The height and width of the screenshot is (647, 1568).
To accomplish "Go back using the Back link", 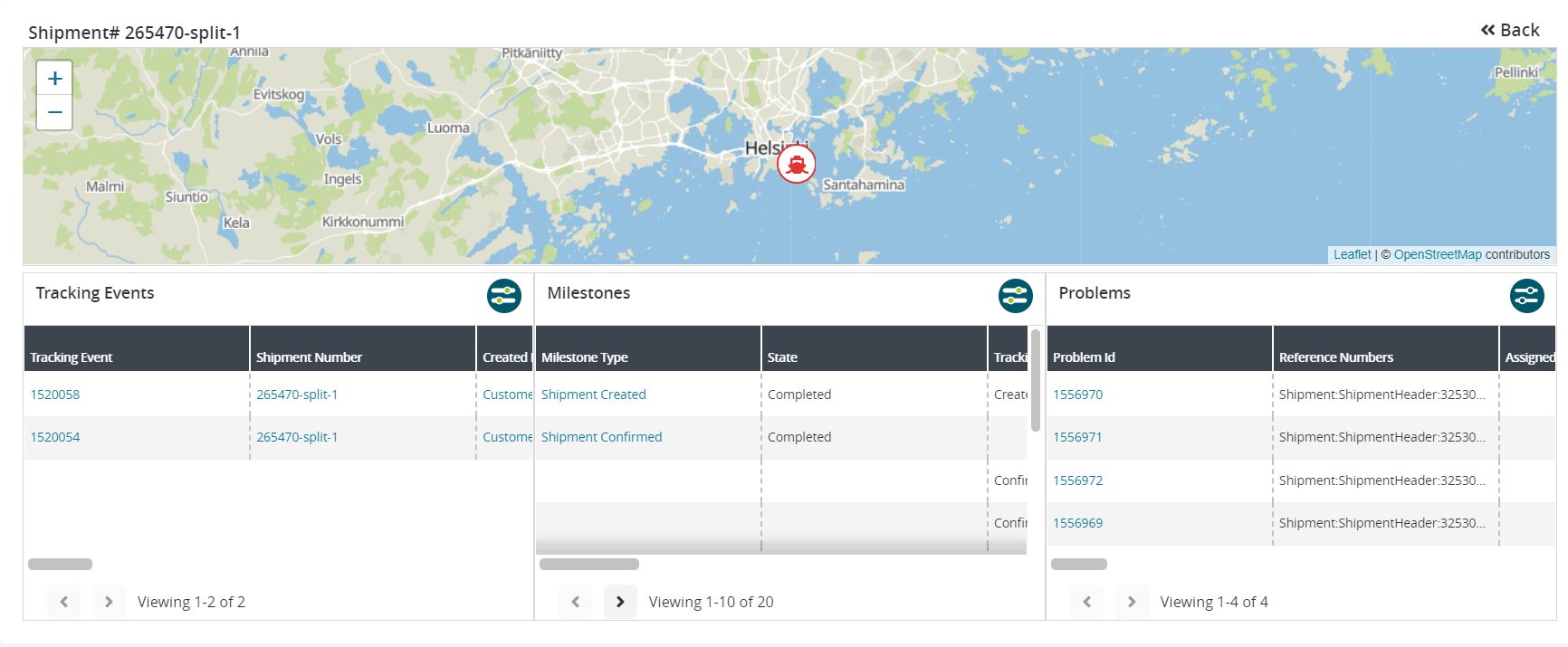I will tap(1510, 30).
